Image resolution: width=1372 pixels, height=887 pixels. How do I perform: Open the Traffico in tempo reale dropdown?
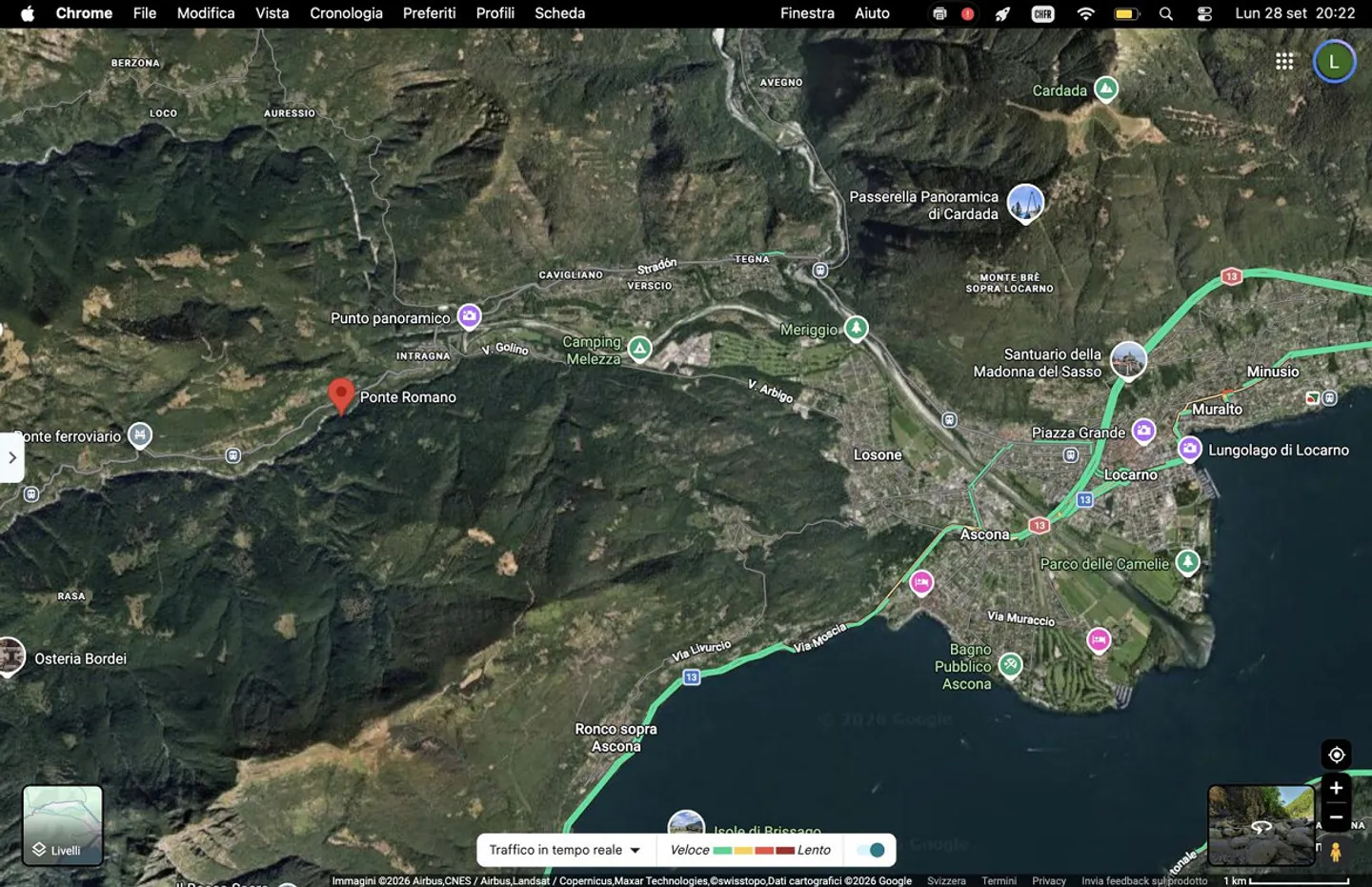coord(565,850)
